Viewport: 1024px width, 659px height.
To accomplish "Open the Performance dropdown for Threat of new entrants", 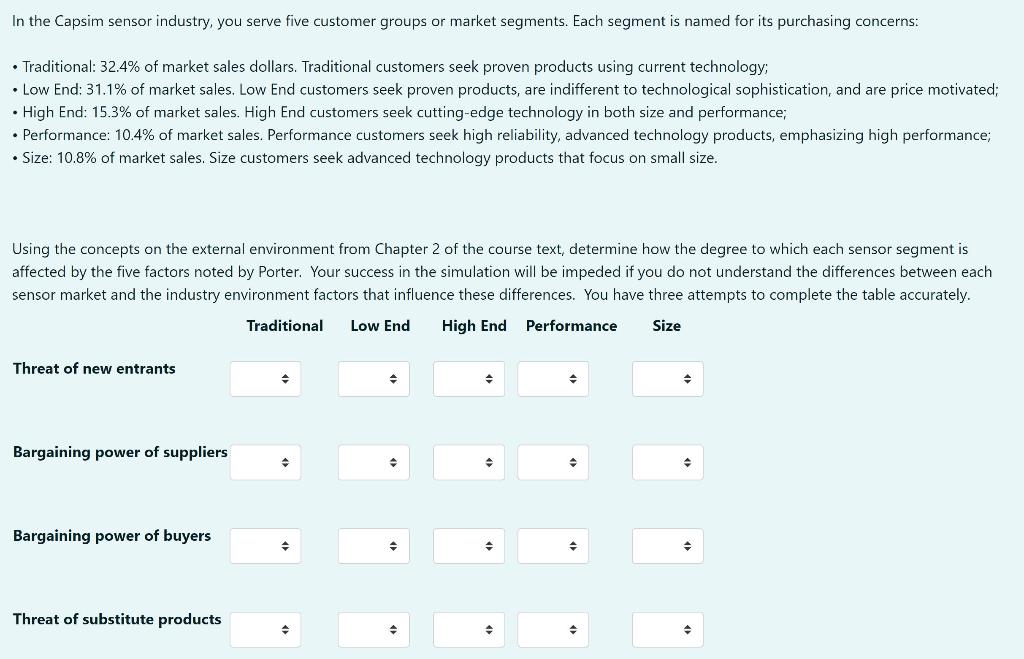I will [553, 378].
